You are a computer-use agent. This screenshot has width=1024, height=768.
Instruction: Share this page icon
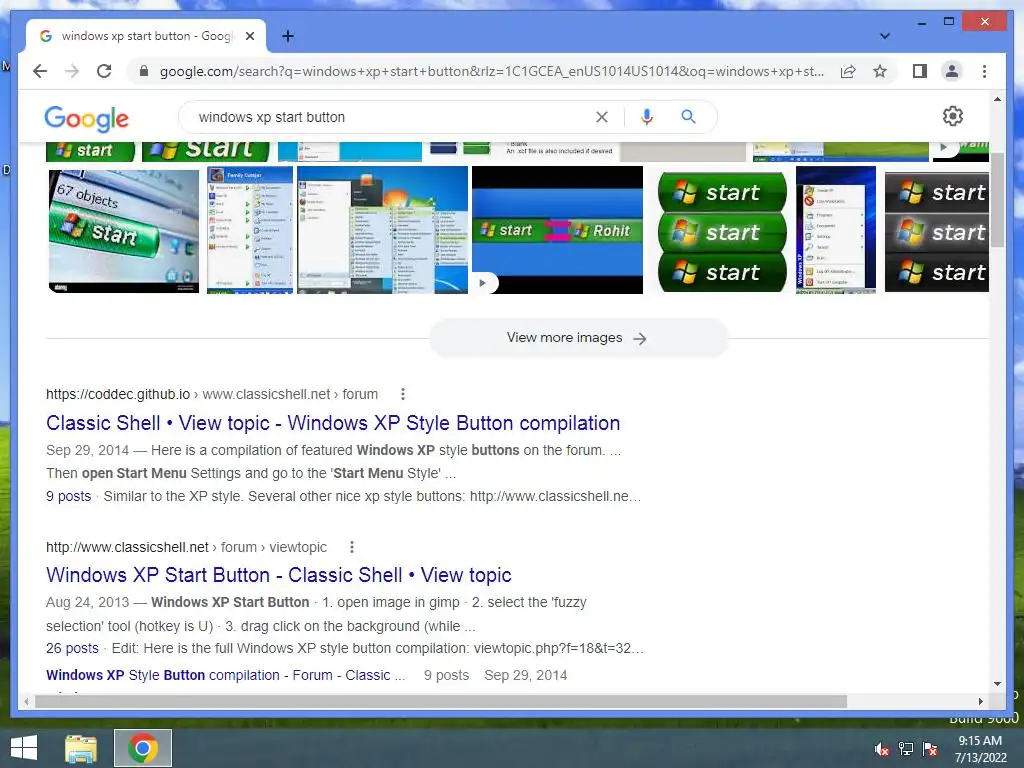[x=848, y=71]
